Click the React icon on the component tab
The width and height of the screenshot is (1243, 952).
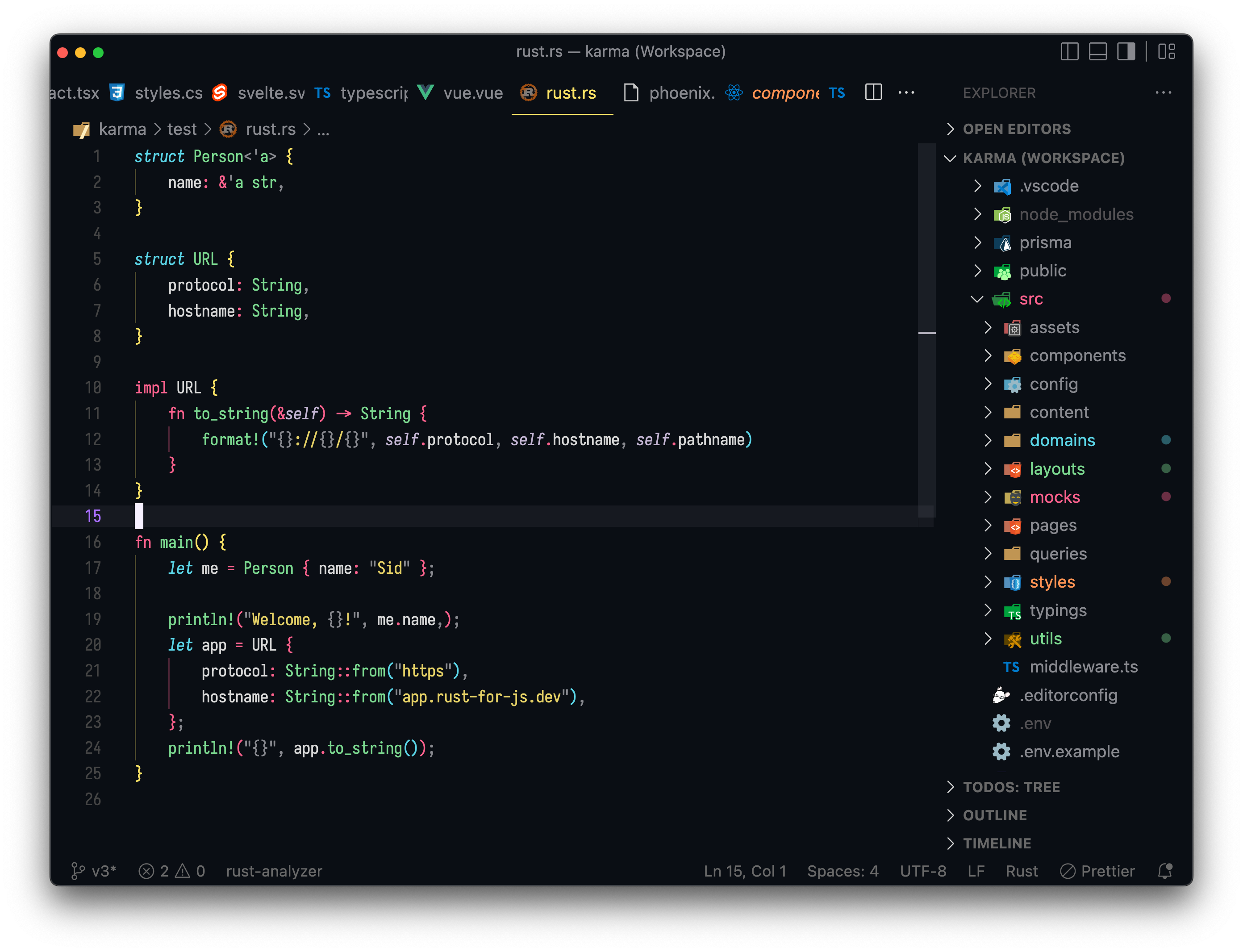tap(734, 93)
